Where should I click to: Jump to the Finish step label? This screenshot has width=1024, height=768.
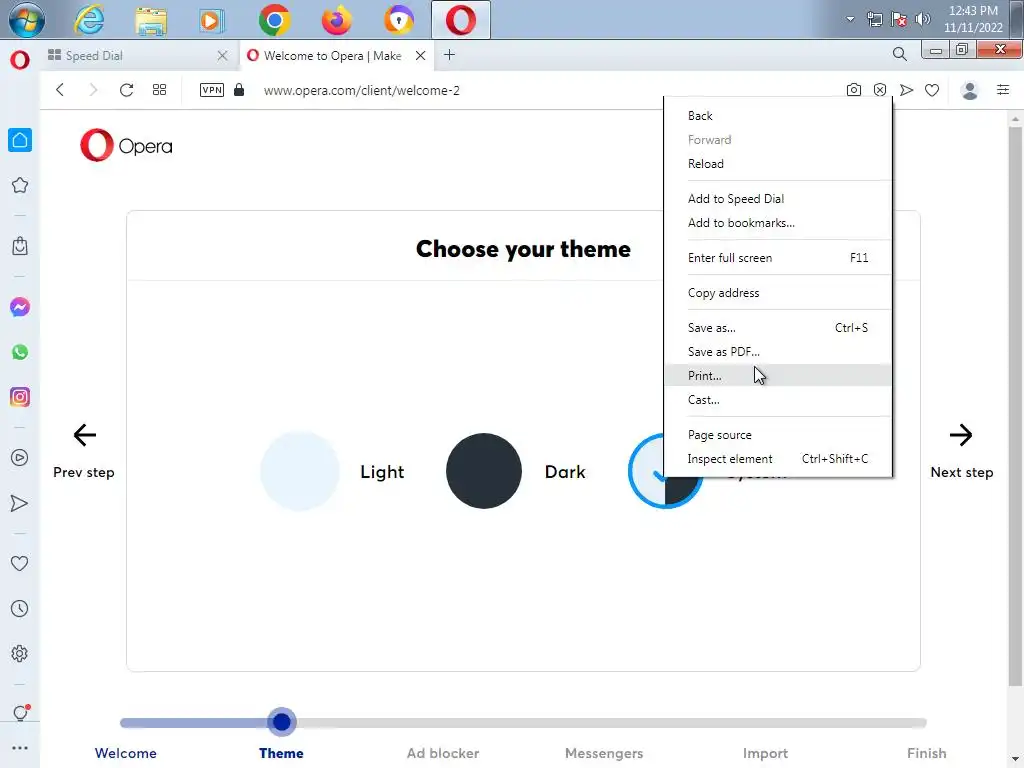click(x=927, y=753)
